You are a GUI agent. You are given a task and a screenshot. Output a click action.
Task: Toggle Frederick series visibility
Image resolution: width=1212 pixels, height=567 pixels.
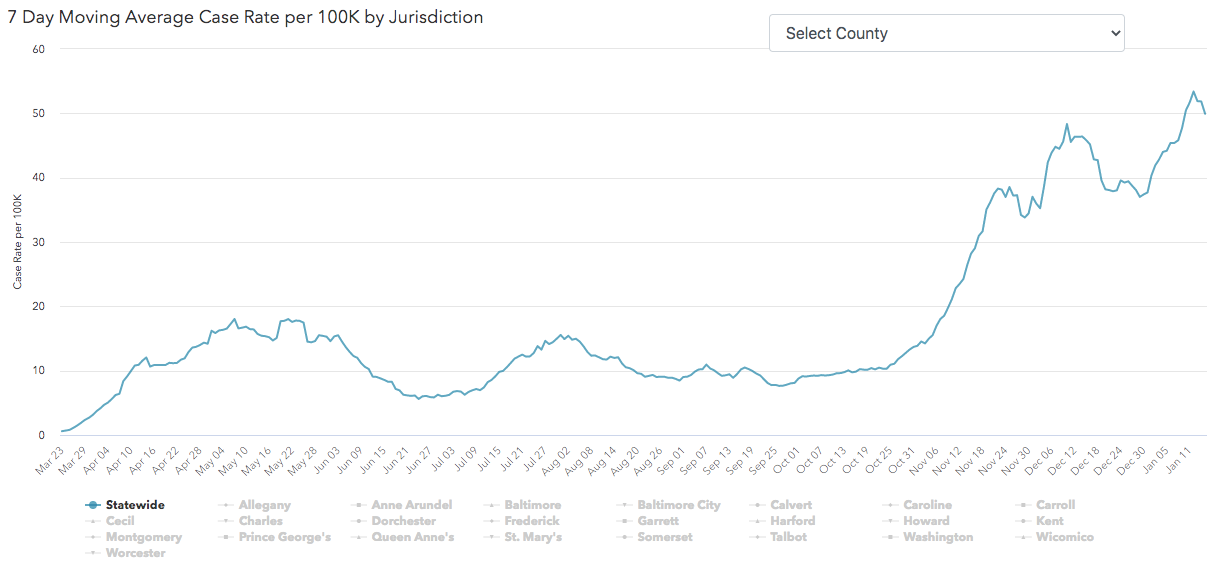(531, 521)
